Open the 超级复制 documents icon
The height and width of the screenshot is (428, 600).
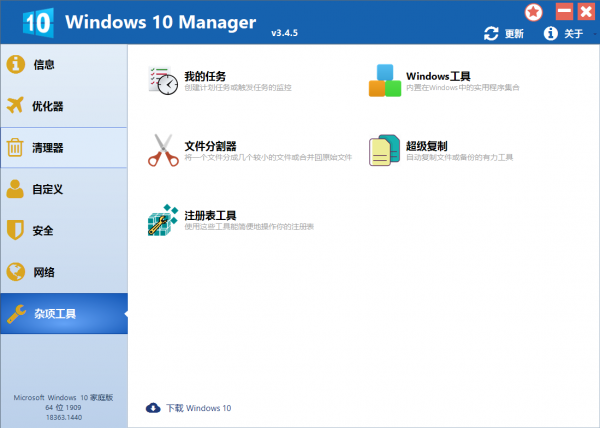384,150
